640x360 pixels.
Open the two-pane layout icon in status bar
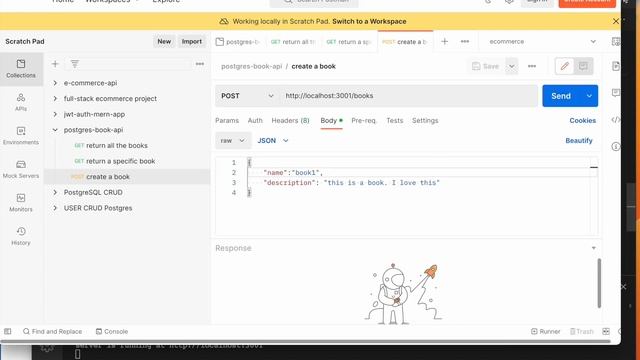pyautogui.click(x=606, y=331)
